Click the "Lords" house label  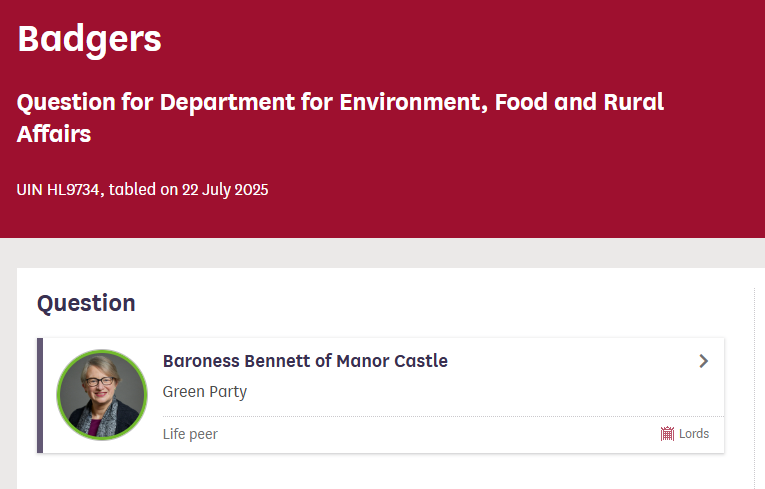coord(694,434)
